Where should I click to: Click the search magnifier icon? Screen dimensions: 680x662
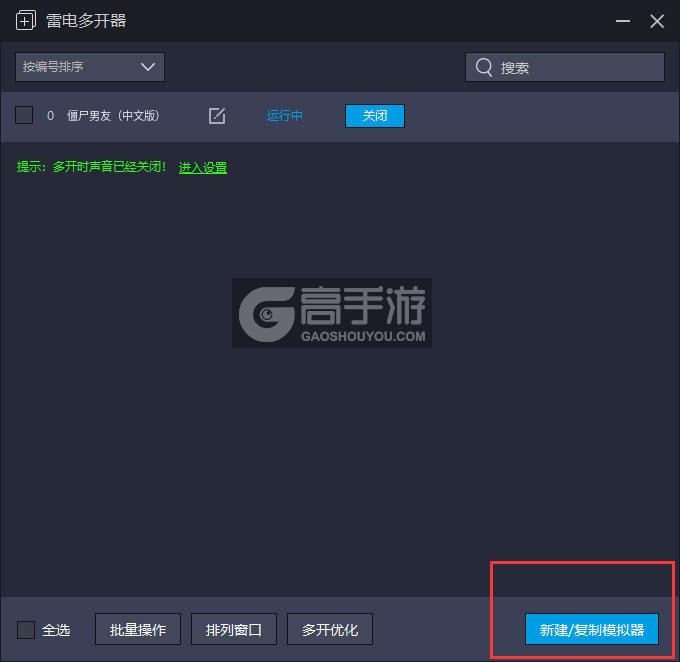click(x=484, y=68)
